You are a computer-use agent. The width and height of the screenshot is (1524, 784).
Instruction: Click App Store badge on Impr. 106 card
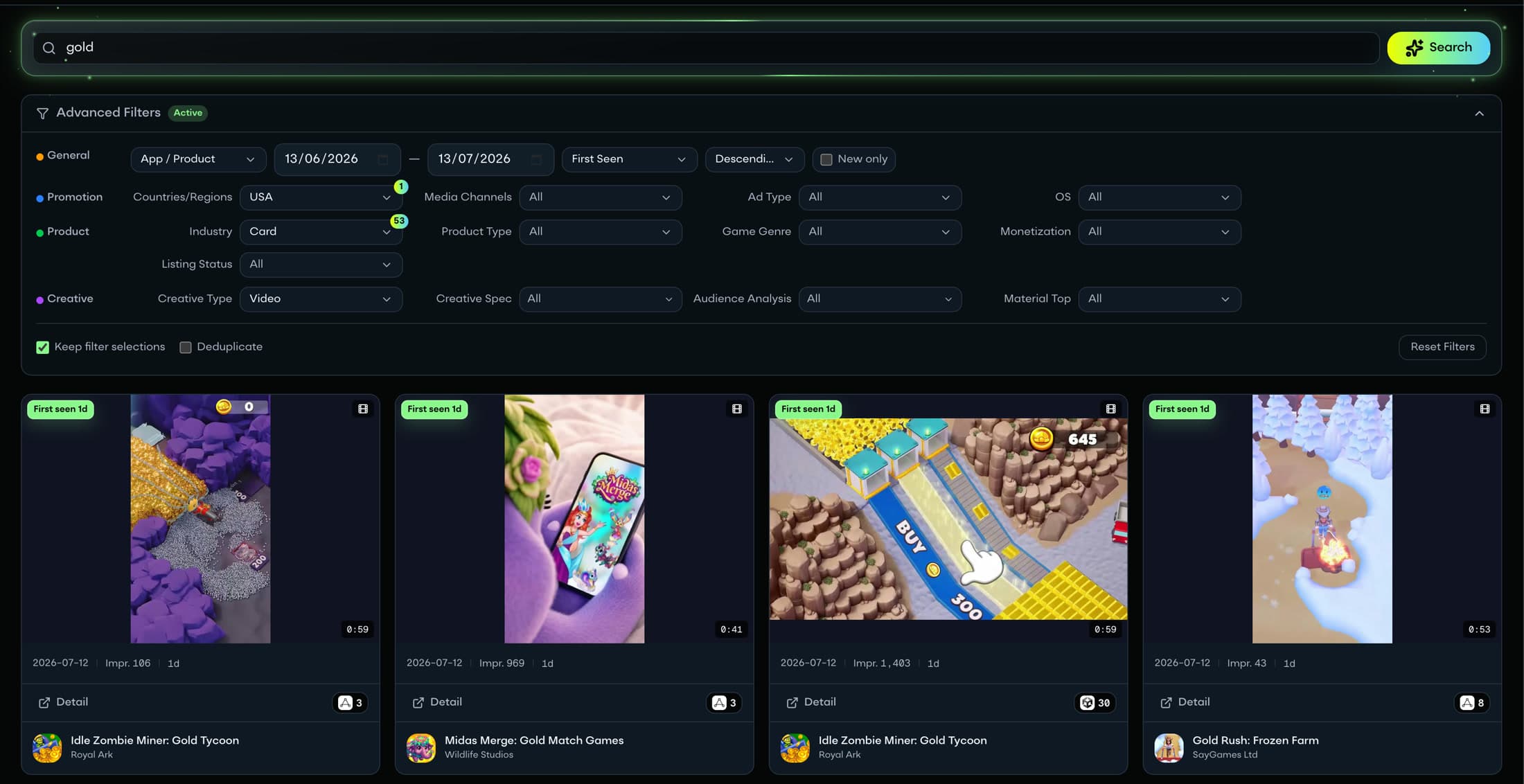click(350, 703)
